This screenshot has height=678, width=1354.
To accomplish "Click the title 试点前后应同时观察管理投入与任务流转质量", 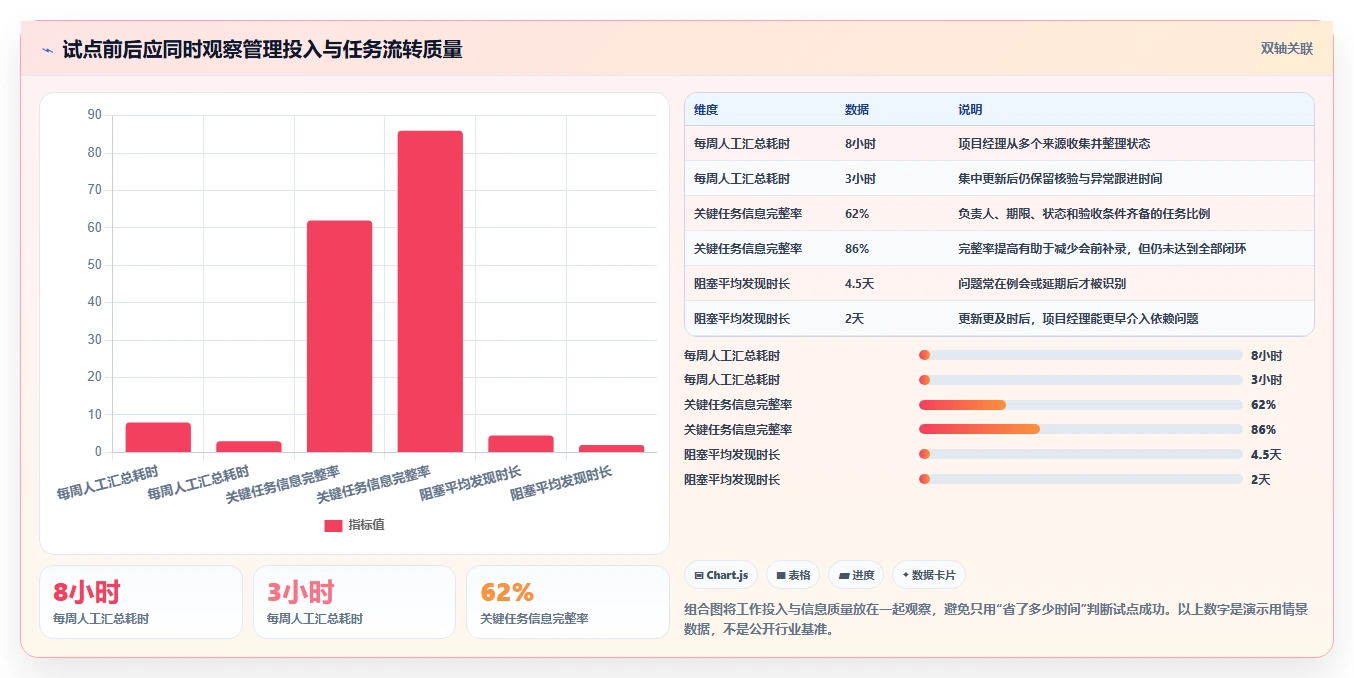I will tap(262, 50).
